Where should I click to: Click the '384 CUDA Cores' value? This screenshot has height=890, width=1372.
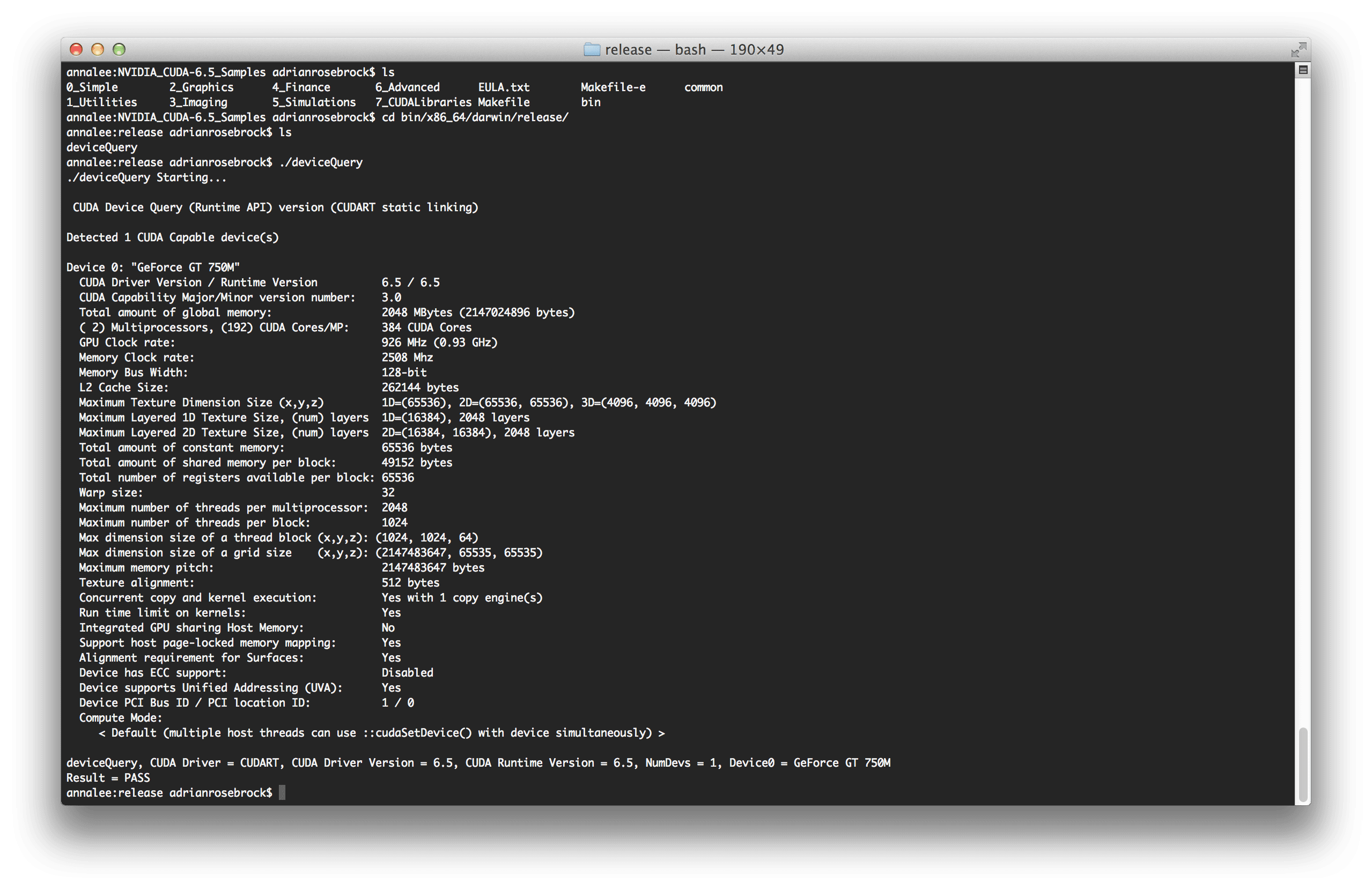(x=426, y=327)
